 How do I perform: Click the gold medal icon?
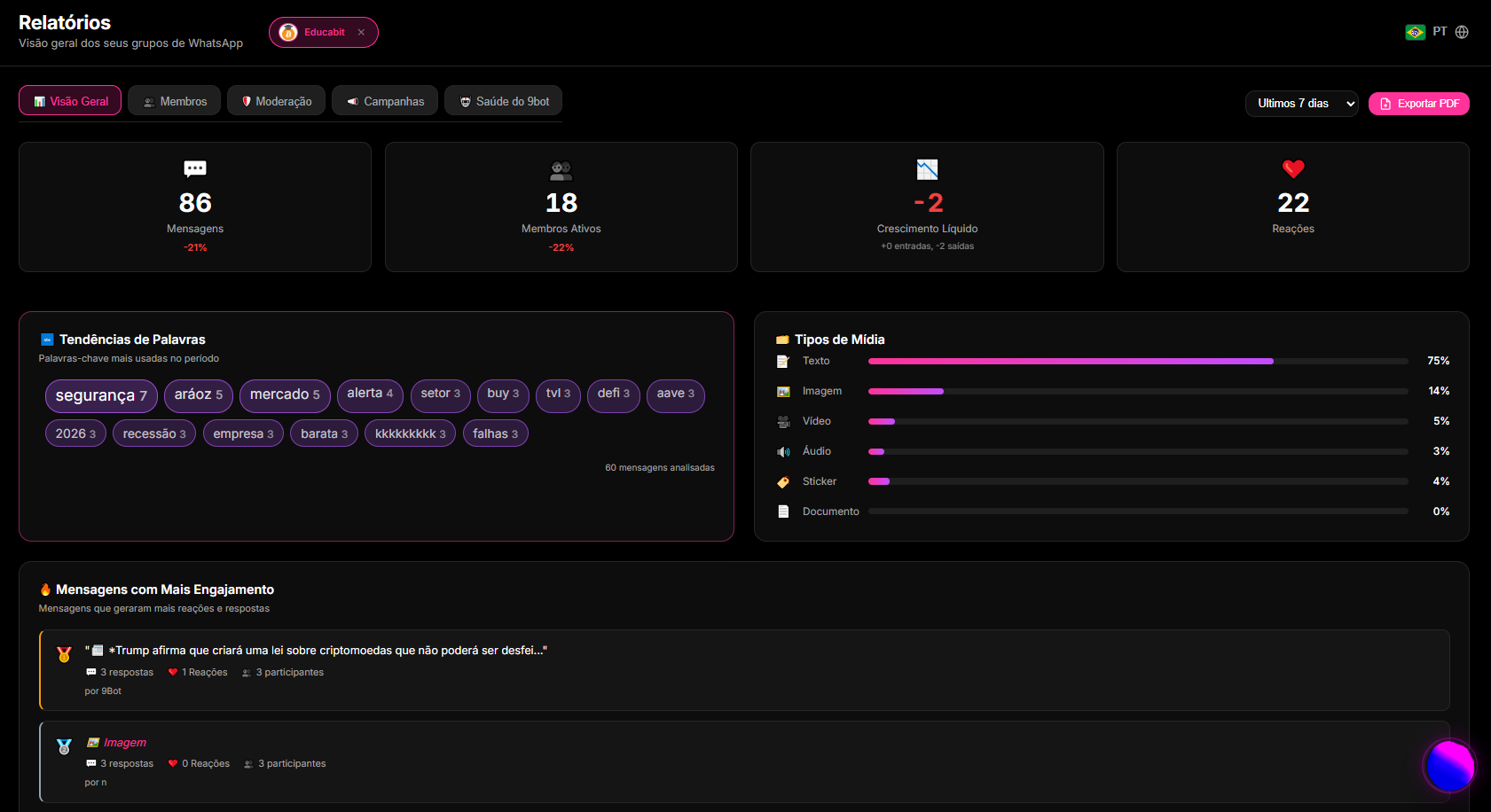pos(64,654)
